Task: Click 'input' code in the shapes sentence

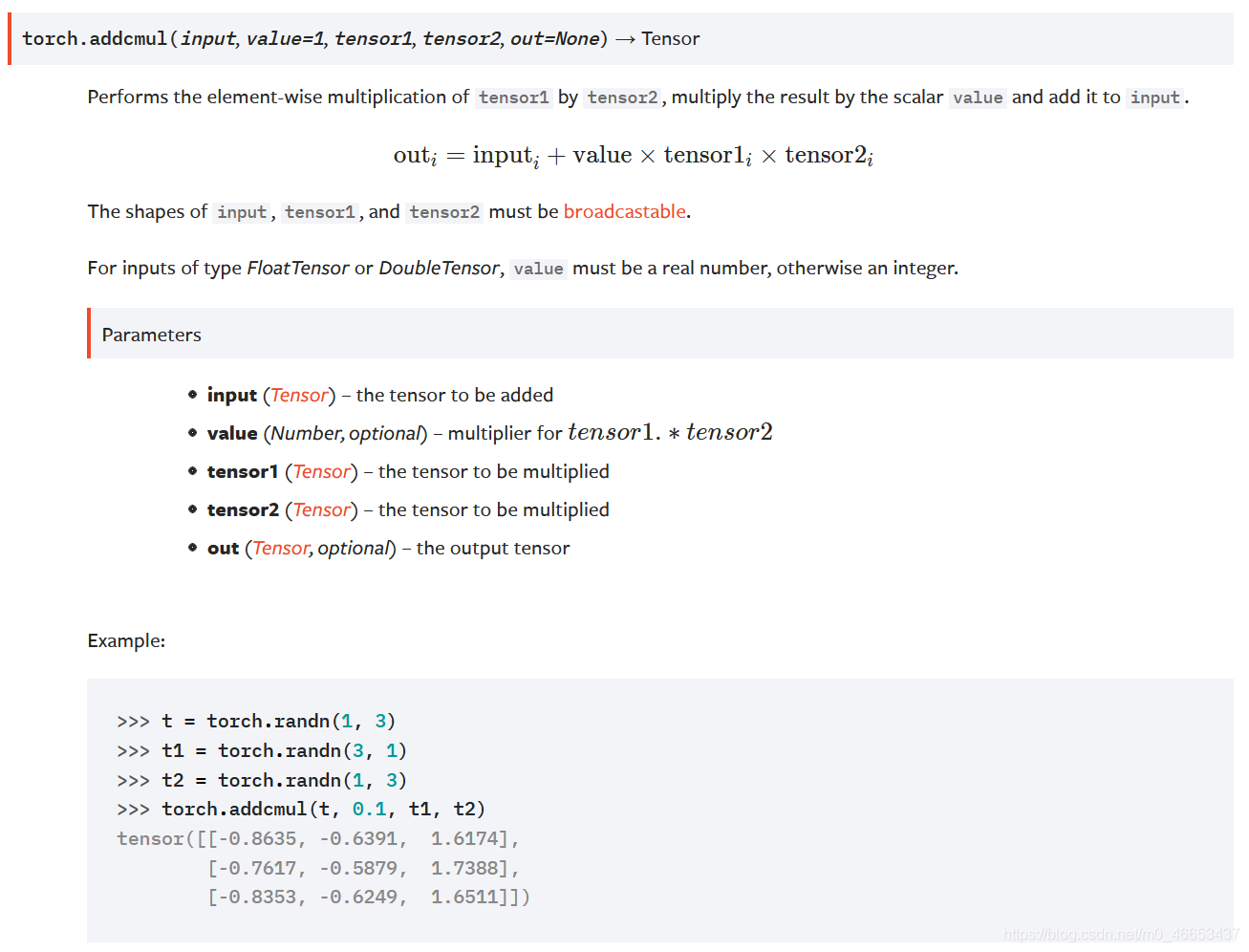Action: click(x=242, y=212)
